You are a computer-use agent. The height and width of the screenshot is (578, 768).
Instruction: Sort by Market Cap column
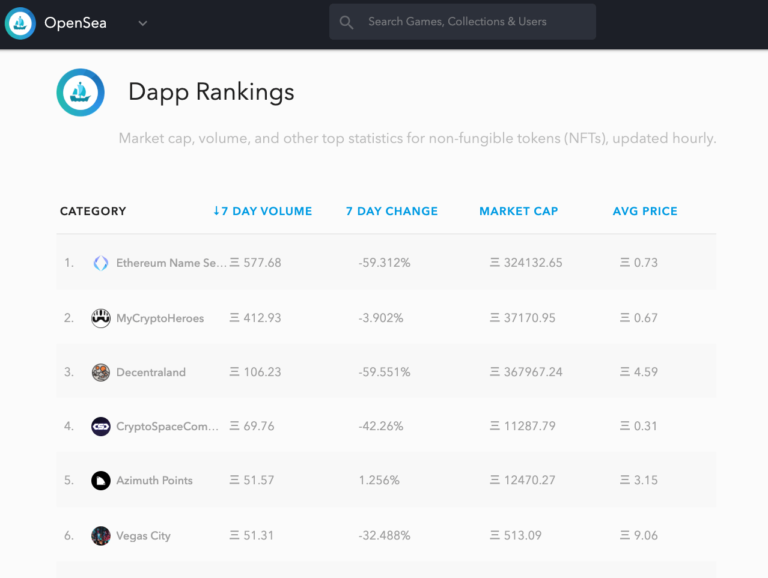(x=519, y=211)
